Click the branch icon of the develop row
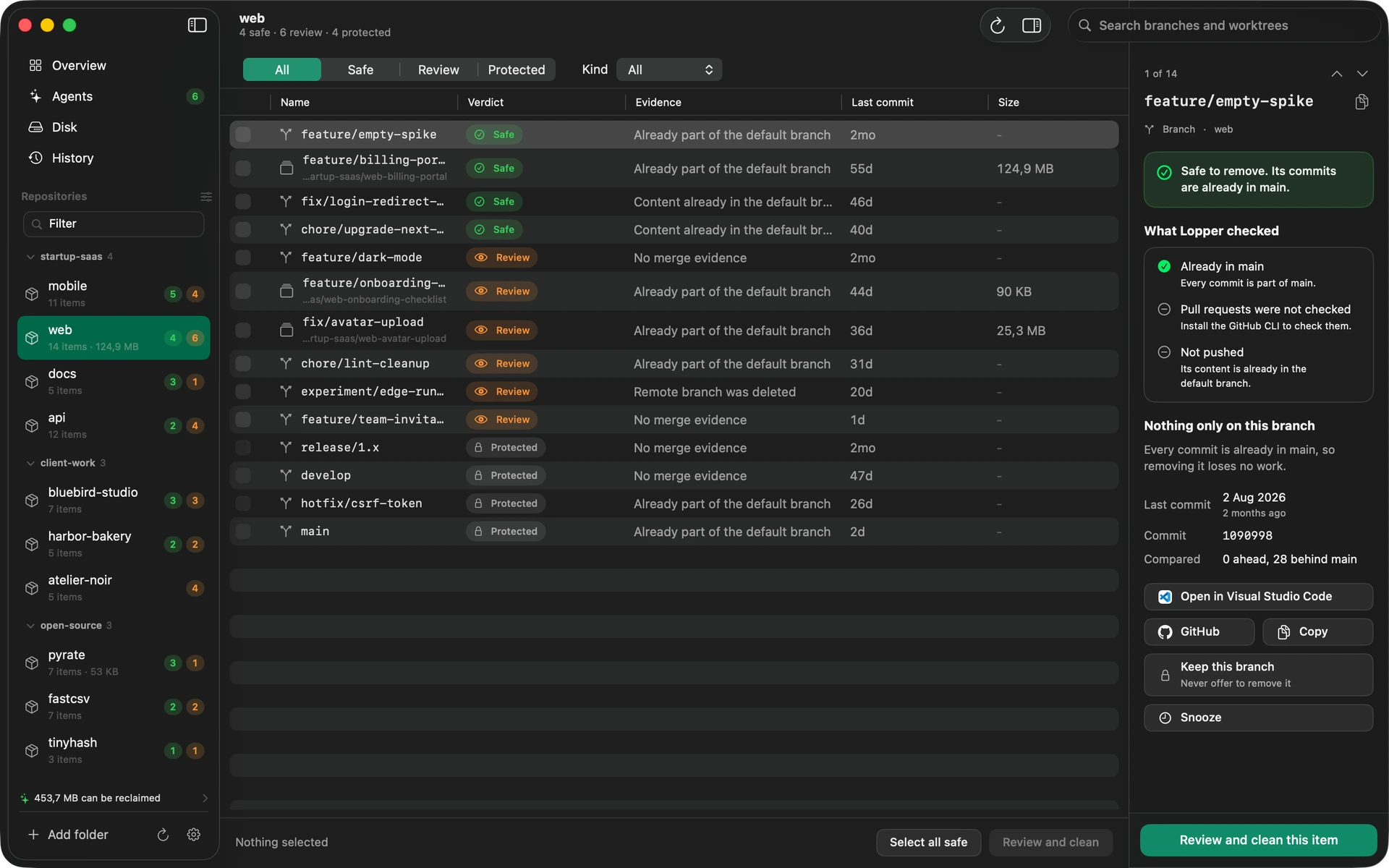This screenshot has height=868, width=1389. [x=286, y=475]
